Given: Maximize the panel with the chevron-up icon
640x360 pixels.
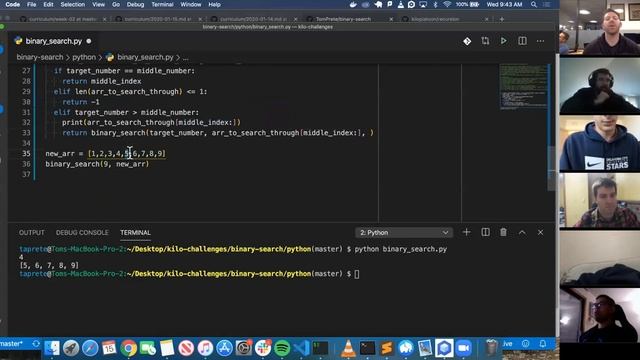Looking at the screenshot, I should coord(522,232).
